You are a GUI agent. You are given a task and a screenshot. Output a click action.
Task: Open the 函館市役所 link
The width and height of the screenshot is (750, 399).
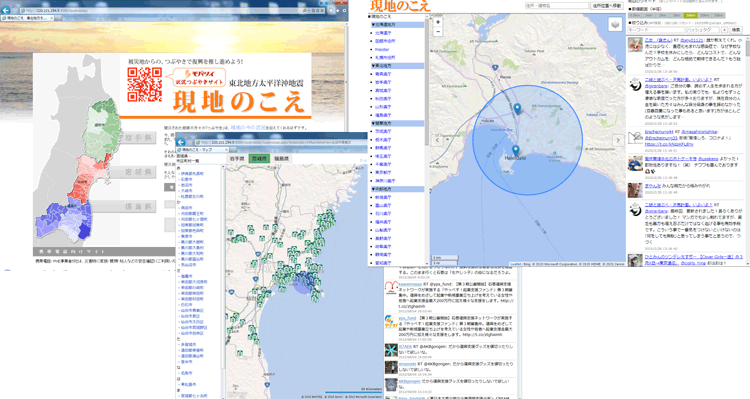click(x=385, y=41)
